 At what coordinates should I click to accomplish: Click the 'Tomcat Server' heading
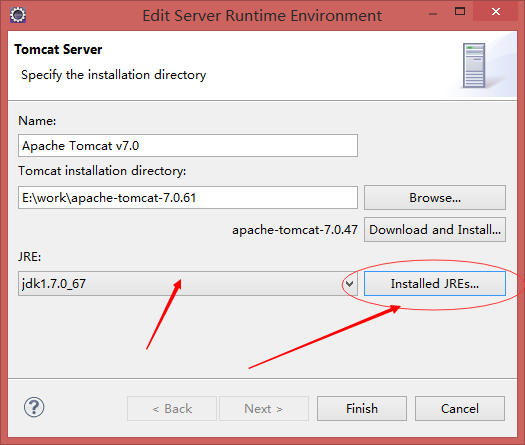click(x=58, y=50)
